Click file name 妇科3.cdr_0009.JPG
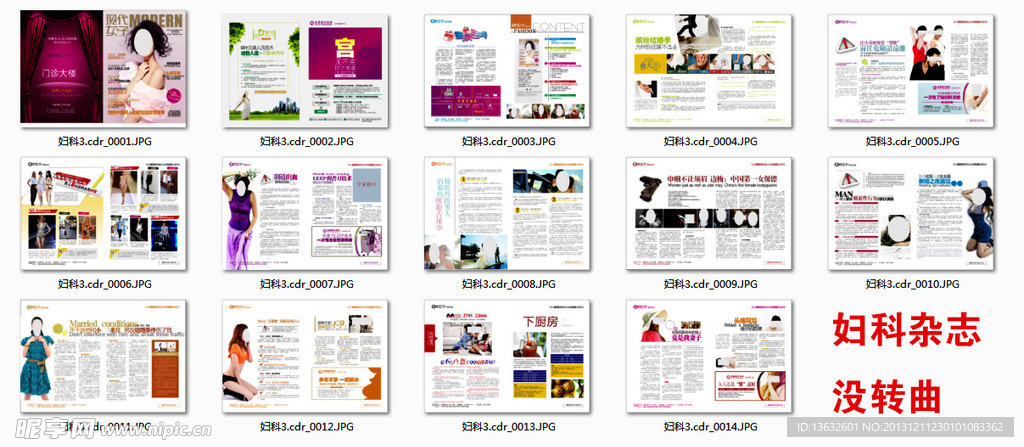Image resolution: width=1024 pixels, height=447 pixels. pyautogui.click(x=711, y=284)
